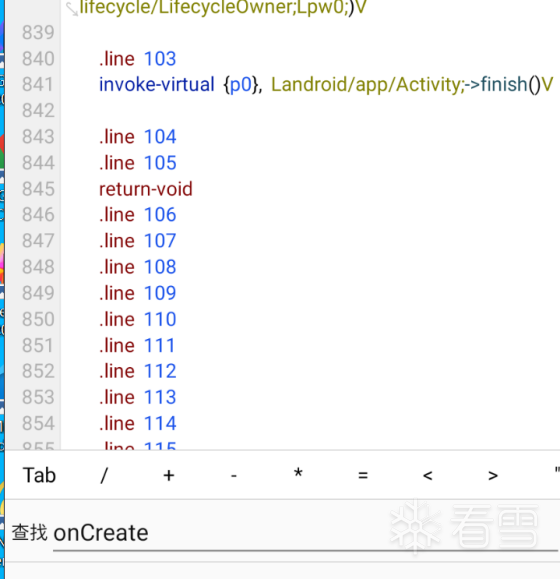Image resolution: width=560 pixels, height=579 pixels.
Task: Tap the less-than symbol key
Action: (x=427, y=475)
